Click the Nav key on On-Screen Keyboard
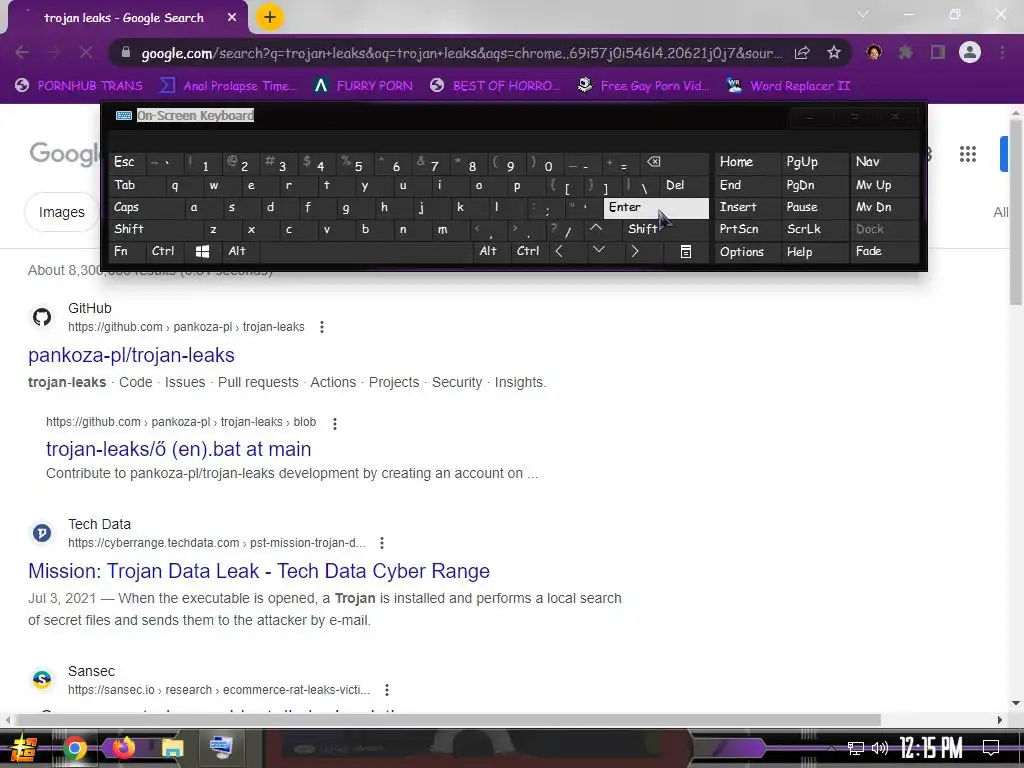The height and width of the screenshot is (768, 1024). pyautogui.click(x=884, y=162)
